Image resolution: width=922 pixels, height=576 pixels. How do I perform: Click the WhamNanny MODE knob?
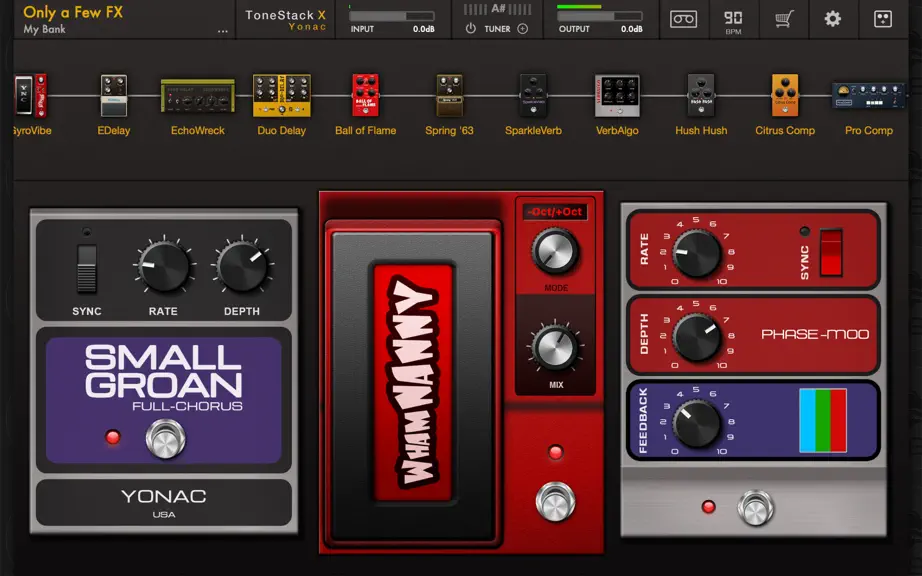point(554,252)
